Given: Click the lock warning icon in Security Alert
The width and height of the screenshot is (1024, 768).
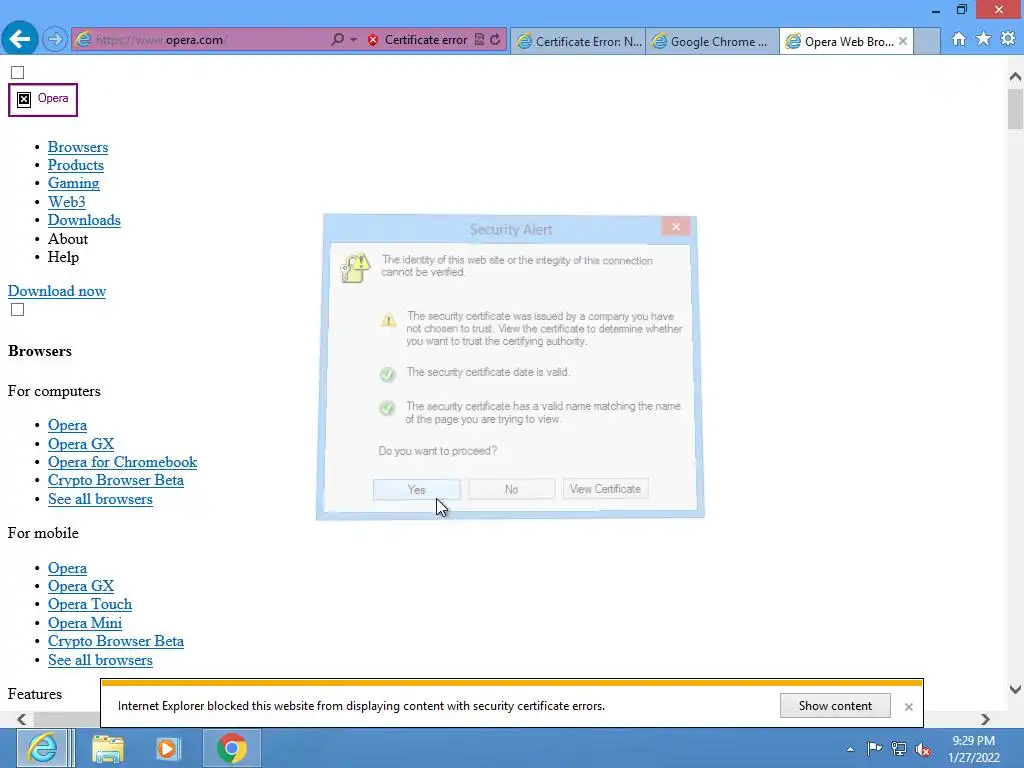Looking at the screenshot, I should 355,268.
